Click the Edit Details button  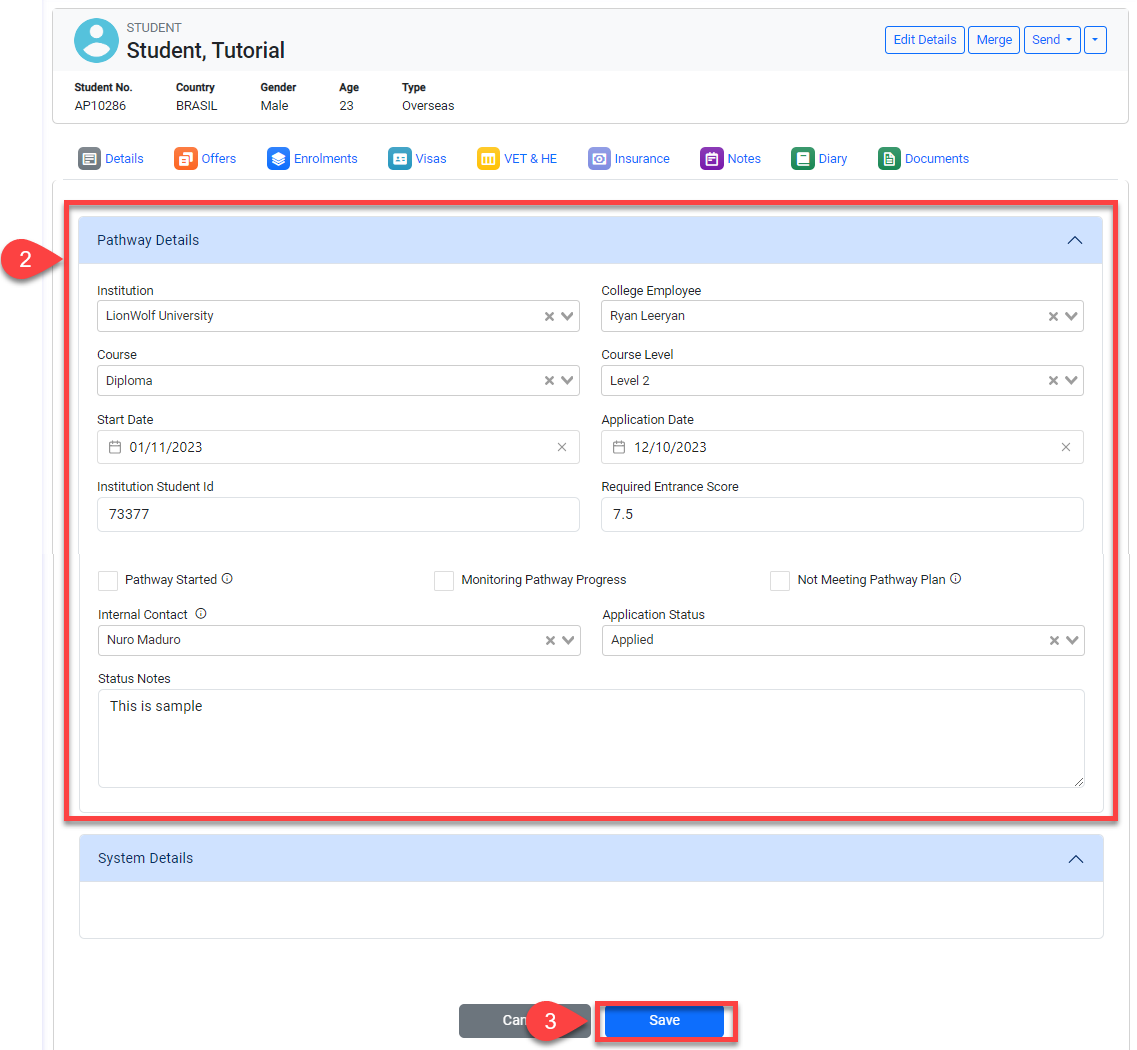(x=924, y=40)
